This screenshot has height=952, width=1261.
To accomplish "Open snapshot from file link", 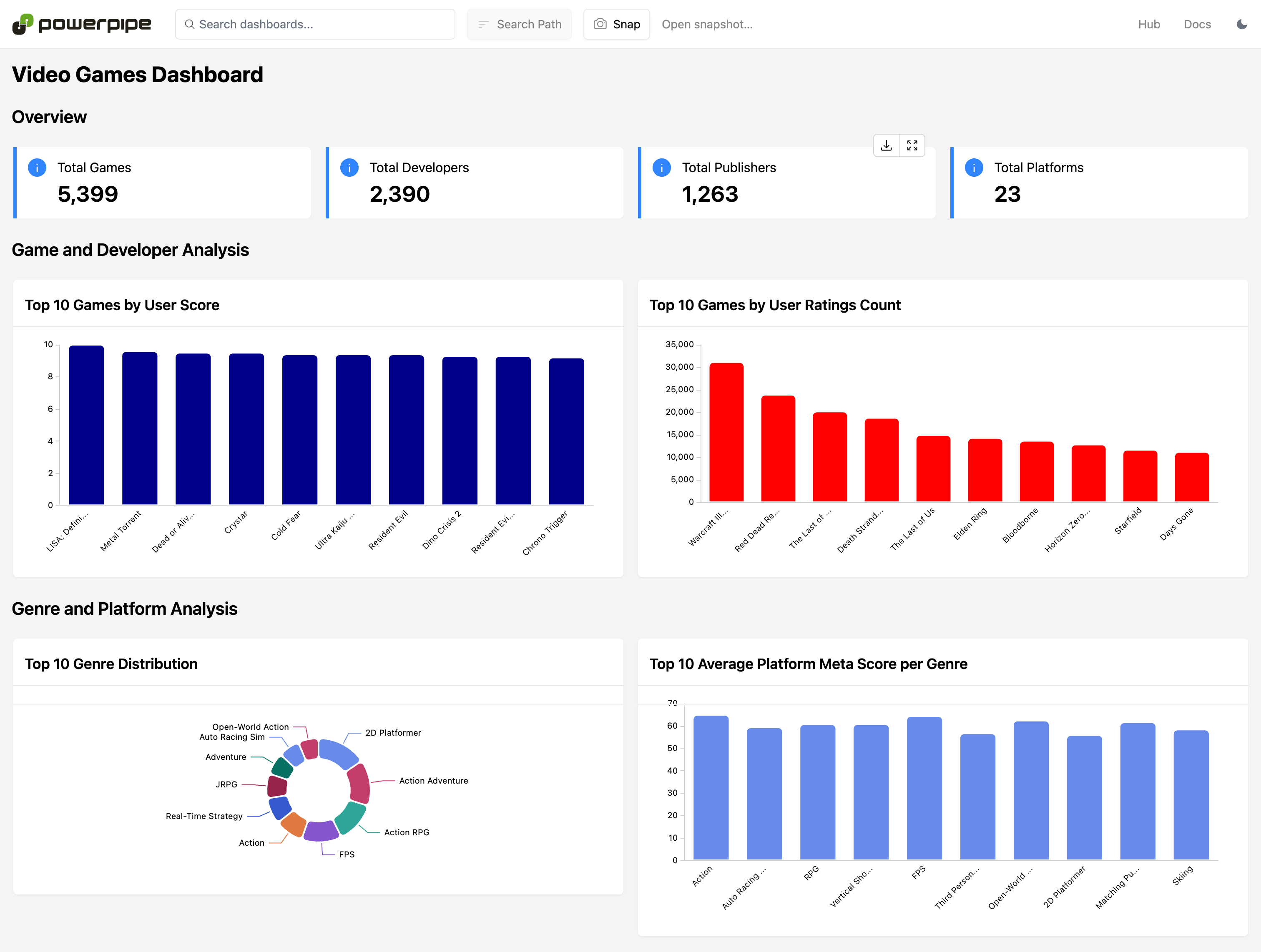I will click(707, 24).
